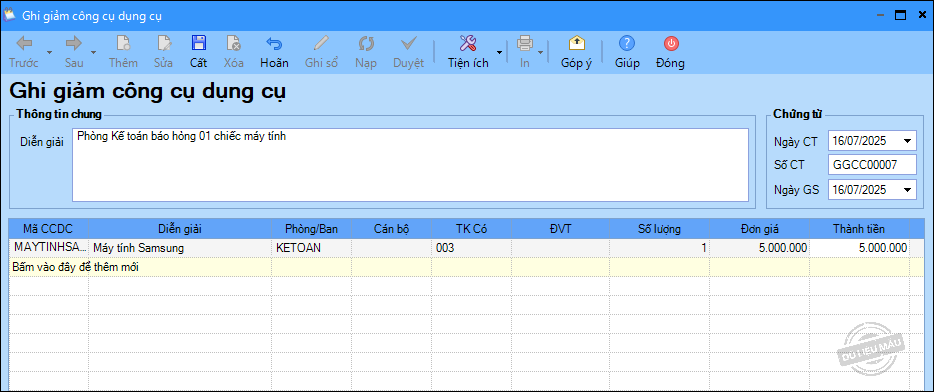
Task: Select the Mã CCDC column header
Action: 49,229
